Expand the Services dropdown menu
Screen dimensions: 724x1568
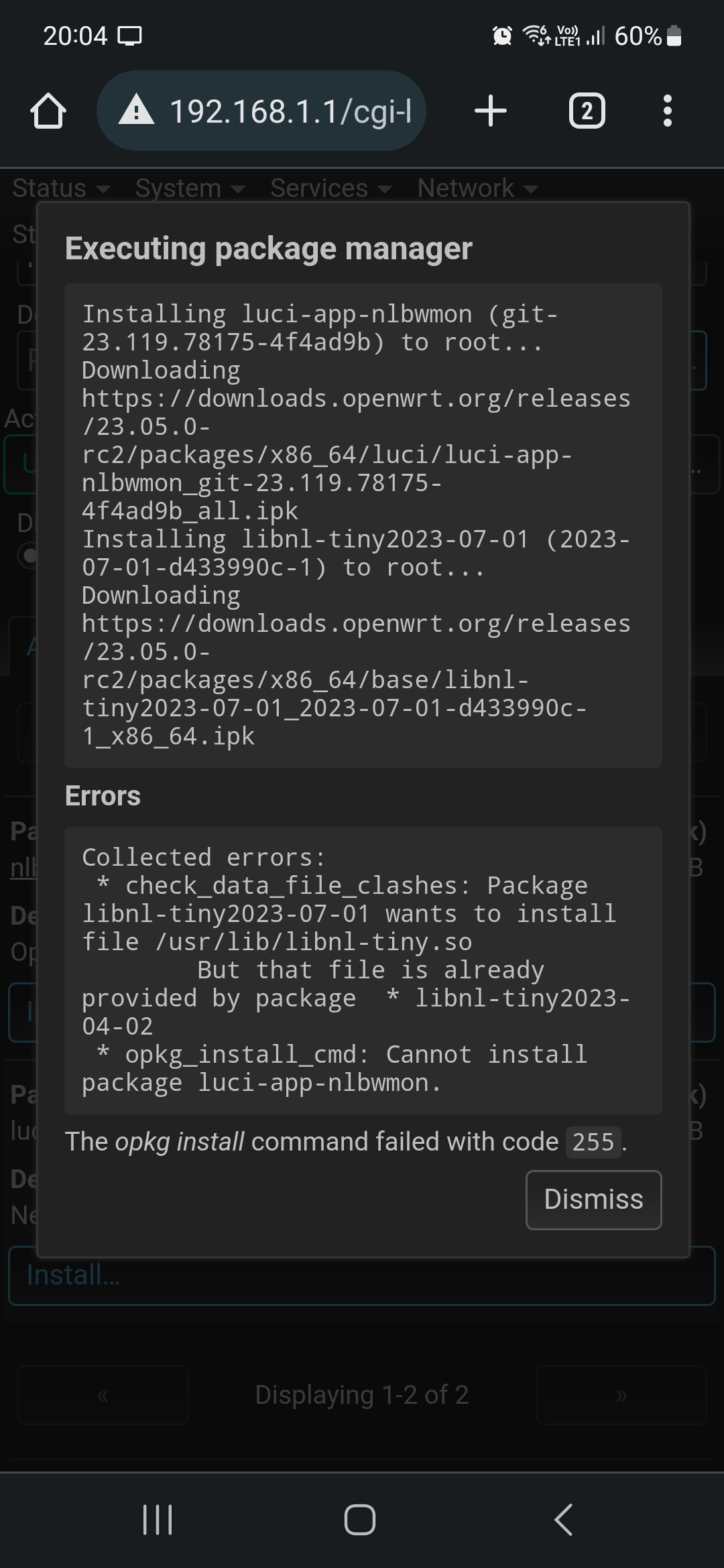[331, 188]
